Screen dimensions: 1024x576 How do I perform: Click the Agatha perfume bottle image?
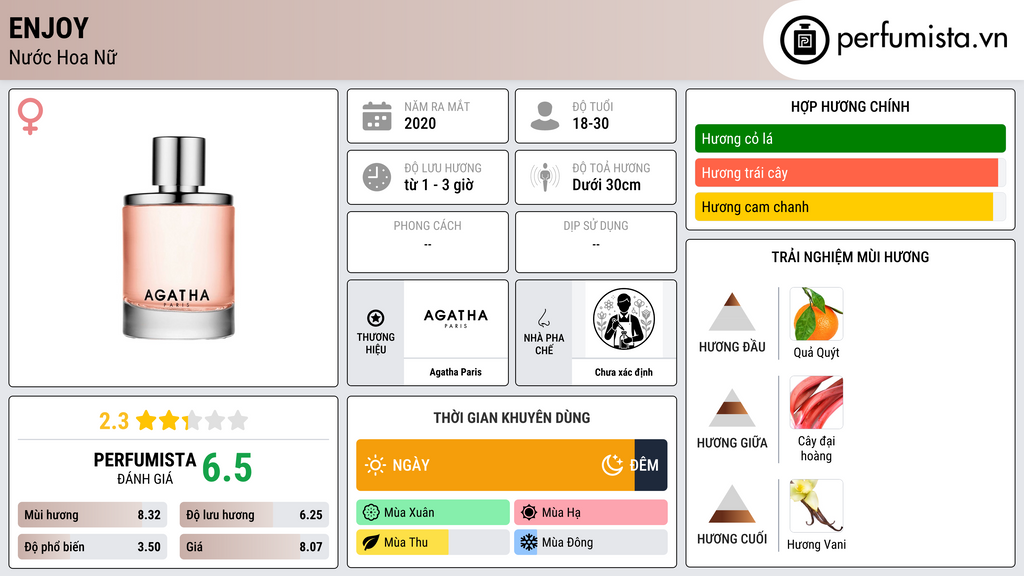click(x=178, y=238)
